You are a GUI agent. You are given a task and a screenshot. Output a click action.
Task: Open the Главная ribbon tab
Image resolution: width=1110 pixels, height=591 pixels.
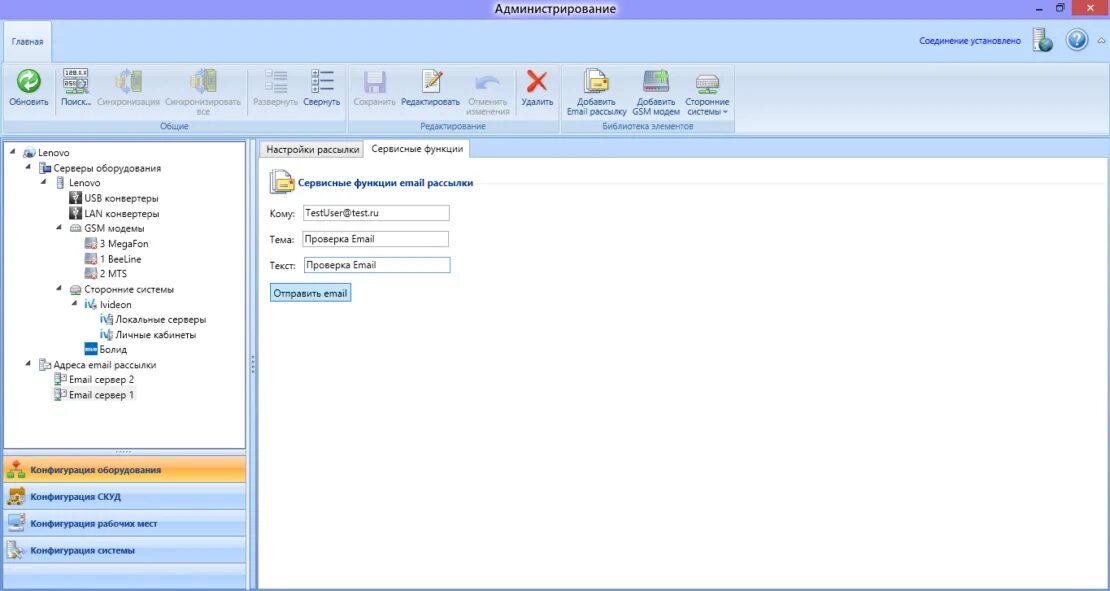coord(28,42)
